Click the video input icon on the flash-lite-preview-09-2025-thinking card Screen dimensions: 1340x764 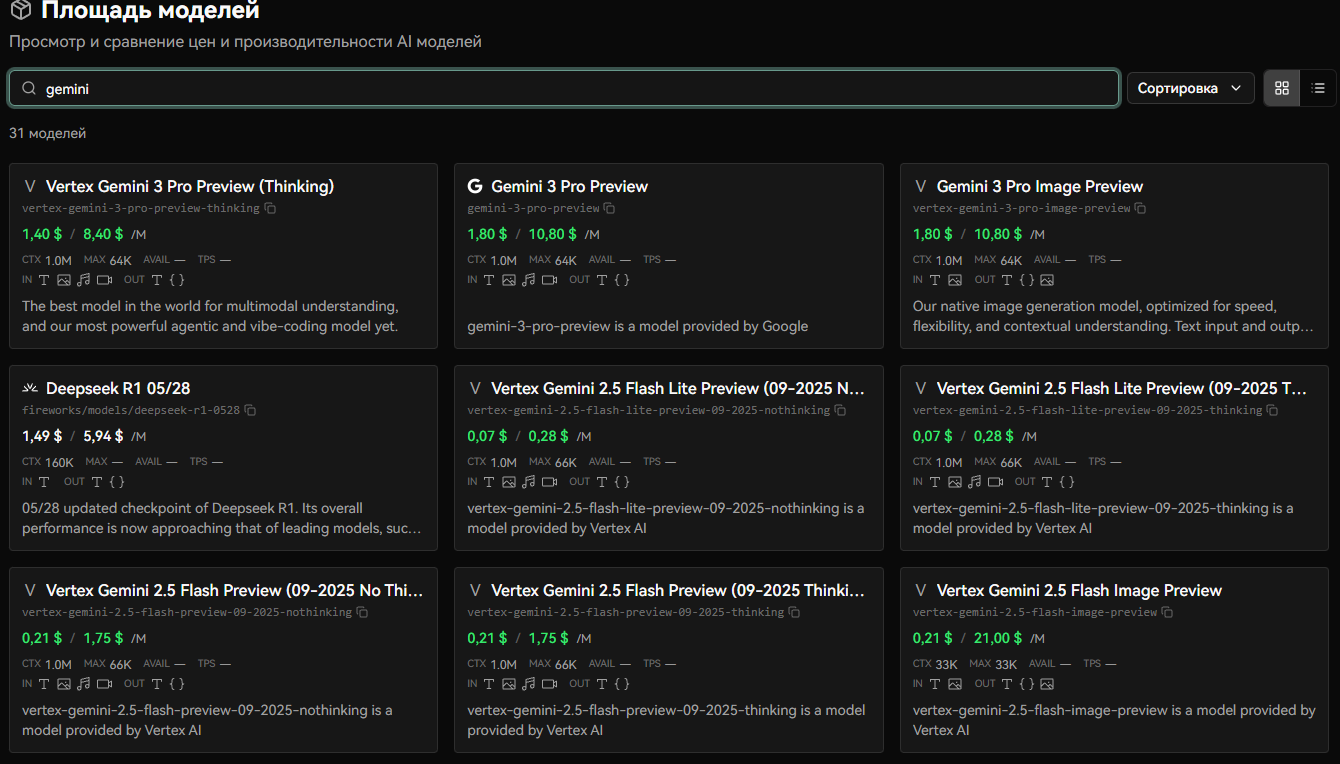[995, 482]
